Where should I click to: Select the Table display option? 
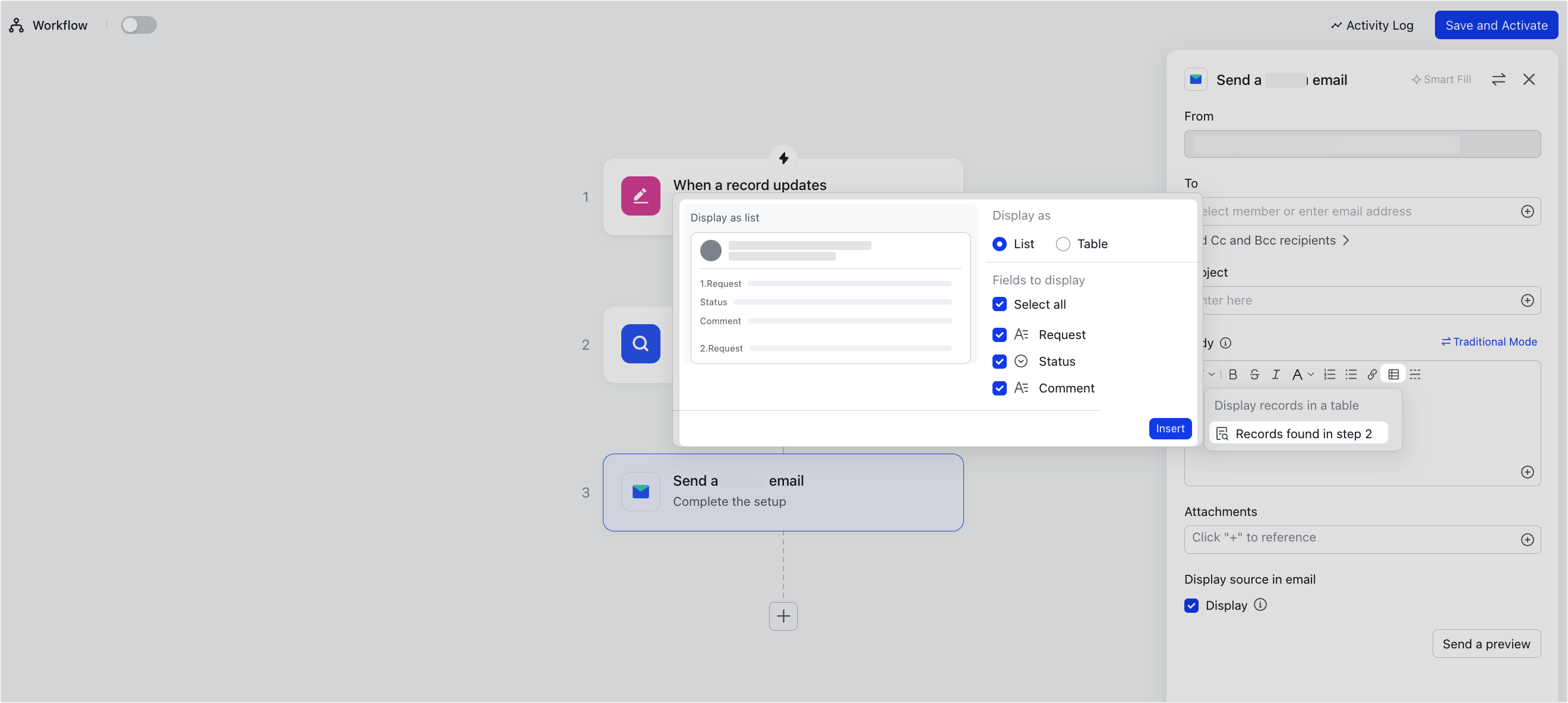pos(1063,244)
